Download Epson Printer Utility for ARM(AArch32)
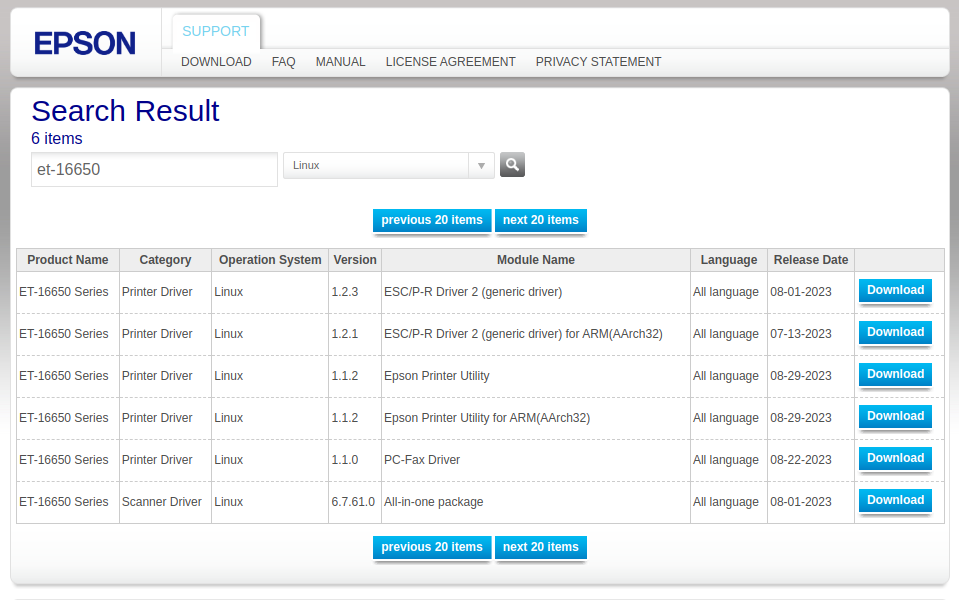This screenshot has width=959, height=600. click(x=895, y=417)
